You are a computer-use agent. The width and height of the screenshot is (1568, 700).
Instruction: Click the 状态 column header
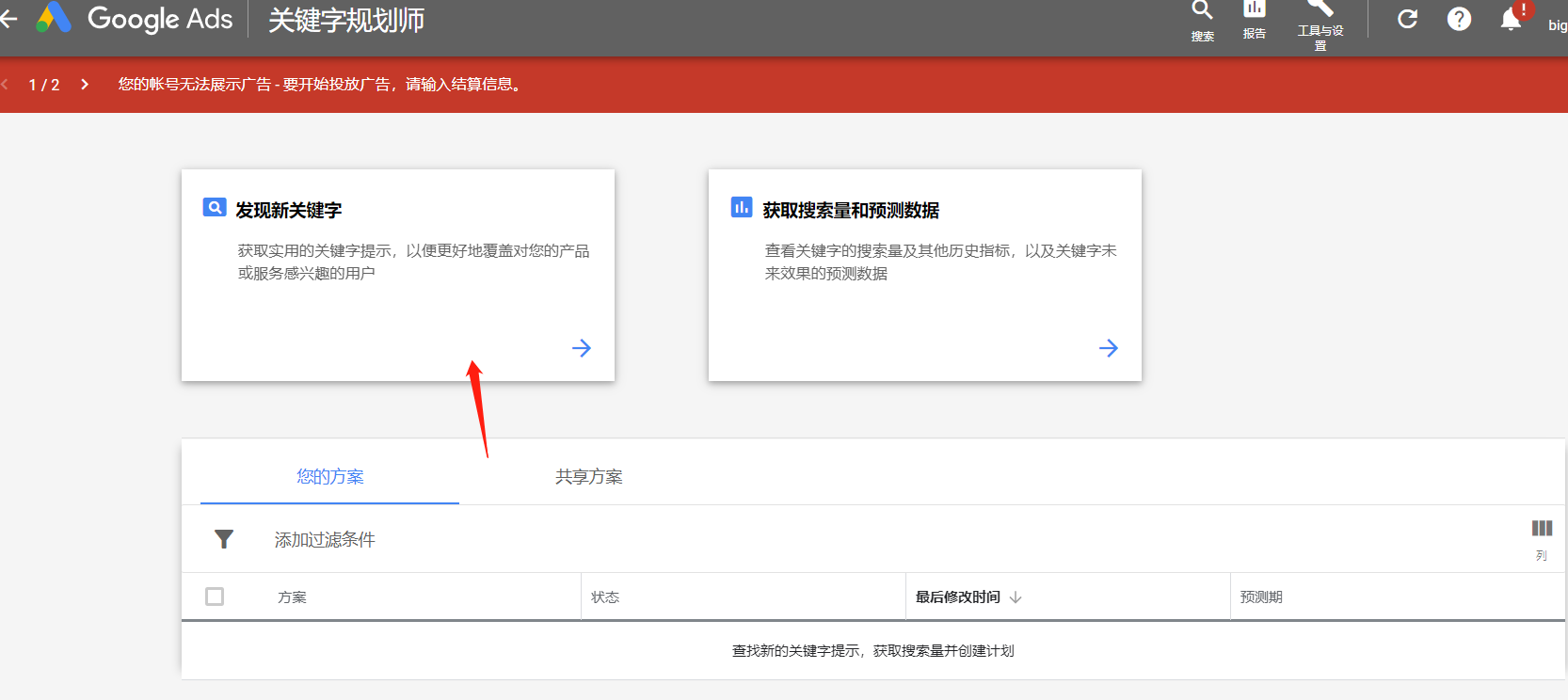pos(605,597)
